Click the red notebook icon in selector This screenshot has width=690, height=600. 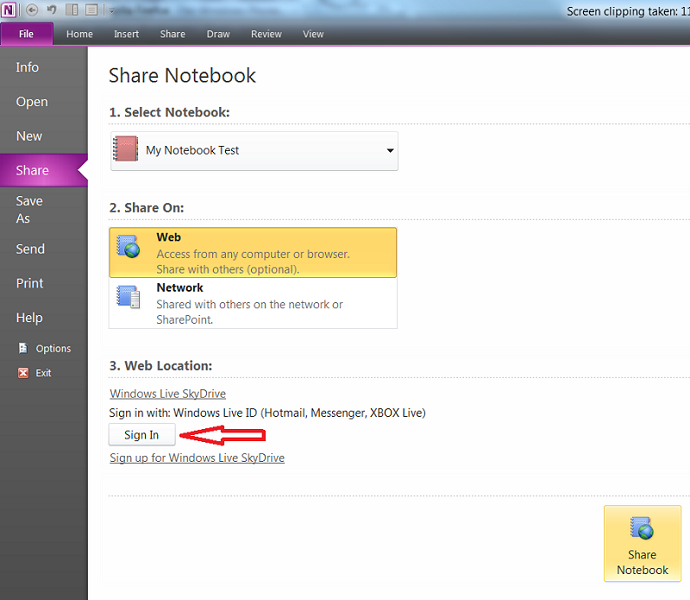[125, 149]
